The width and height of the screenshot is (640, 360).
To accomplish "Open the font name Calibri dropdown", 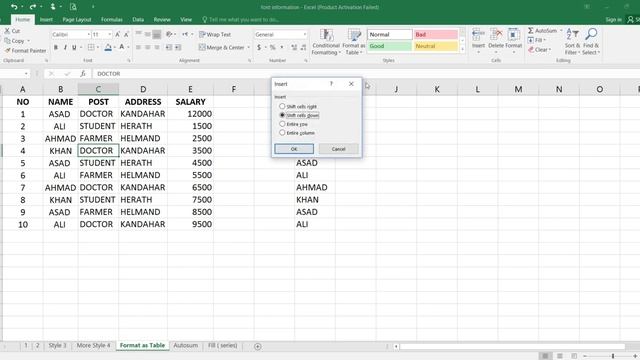I will click(x=89, y=35).
